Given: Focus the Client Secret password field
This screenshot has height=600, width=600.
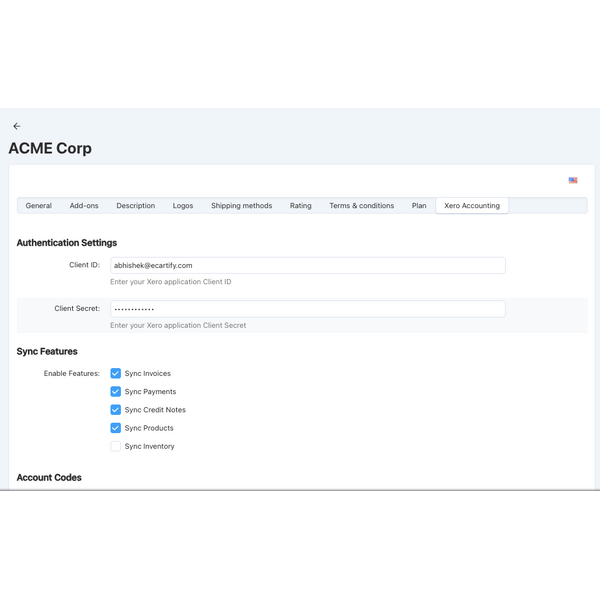Looking at the screenshot, I should [x=307, y=309].
